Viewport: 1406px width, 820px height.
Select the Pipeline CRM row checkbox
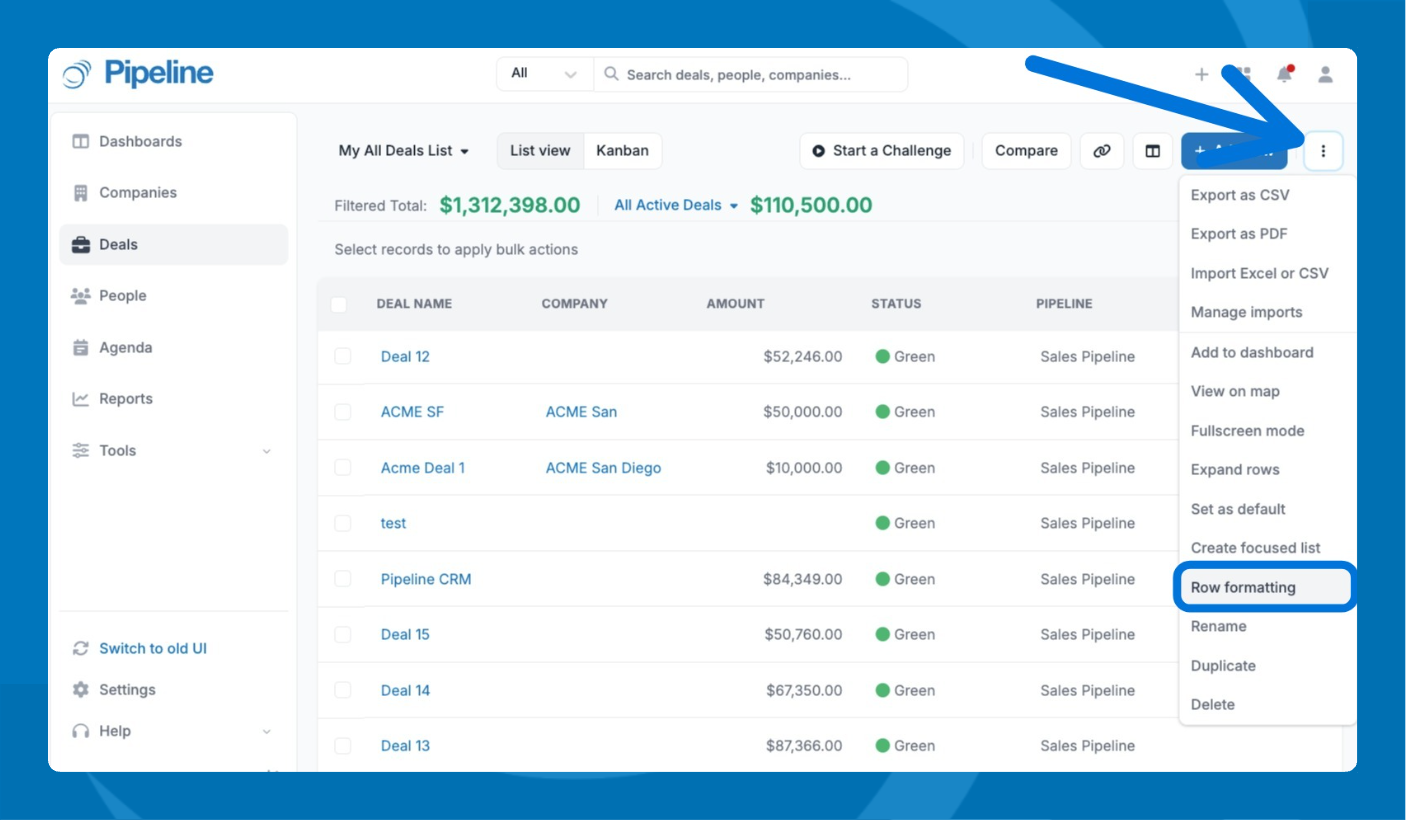pos(343,579)
